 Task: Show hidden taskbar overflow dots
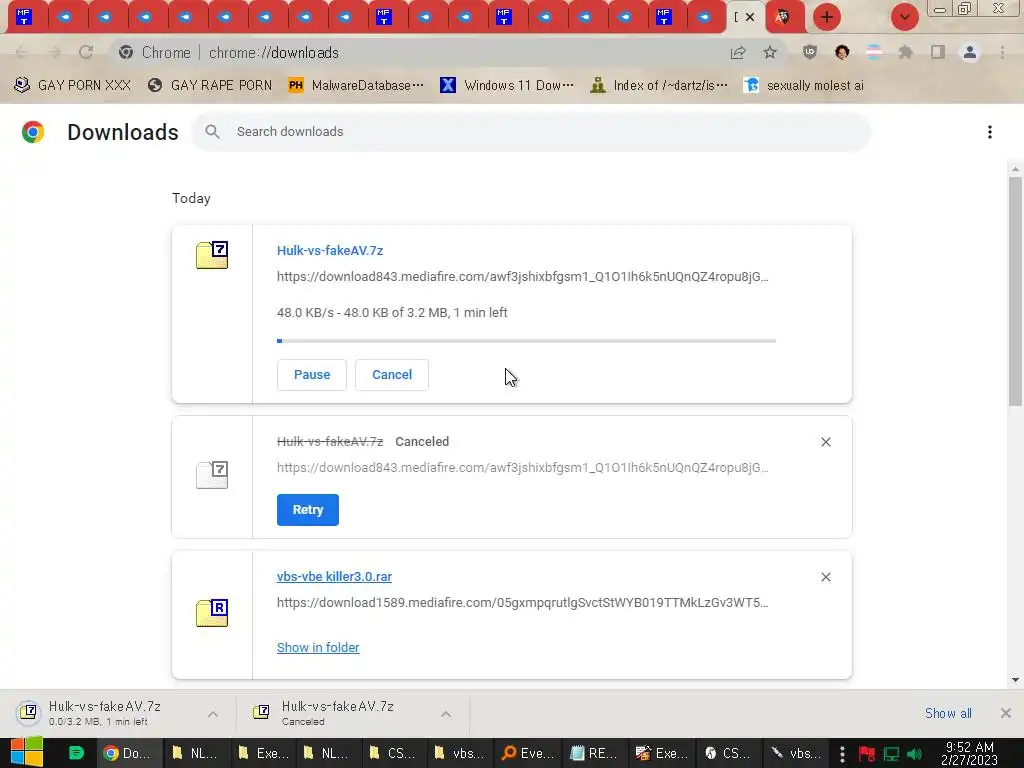click(x=842, y=753)
